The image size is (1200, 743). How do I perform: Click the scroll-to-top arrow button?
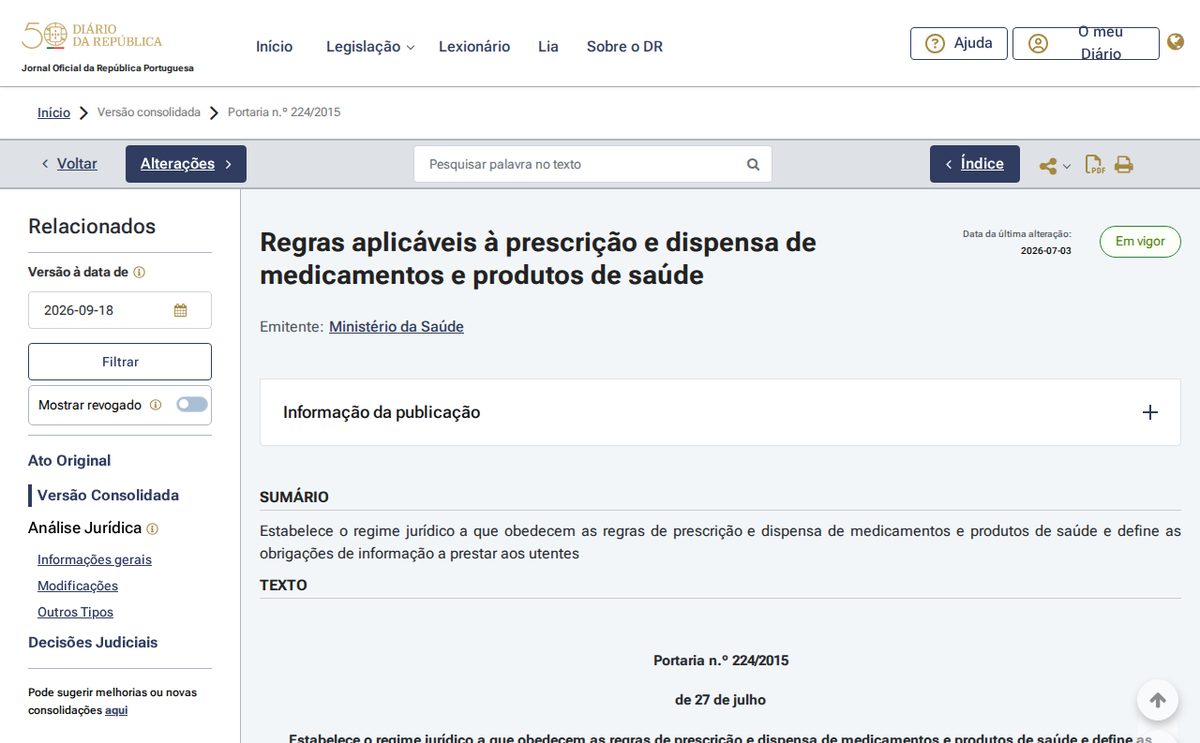point(1157,700)
